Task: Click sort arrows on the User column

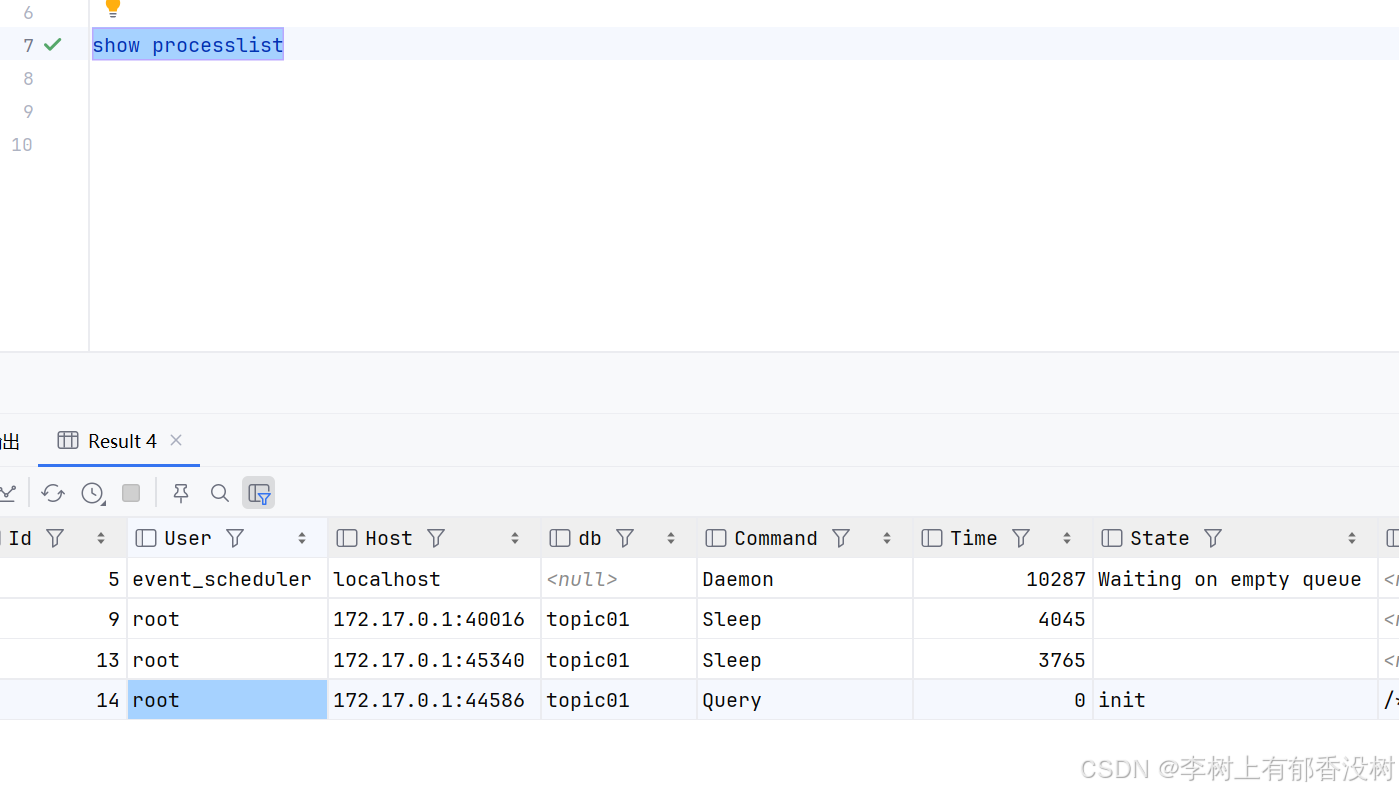Action: click(x=302, y=538)
